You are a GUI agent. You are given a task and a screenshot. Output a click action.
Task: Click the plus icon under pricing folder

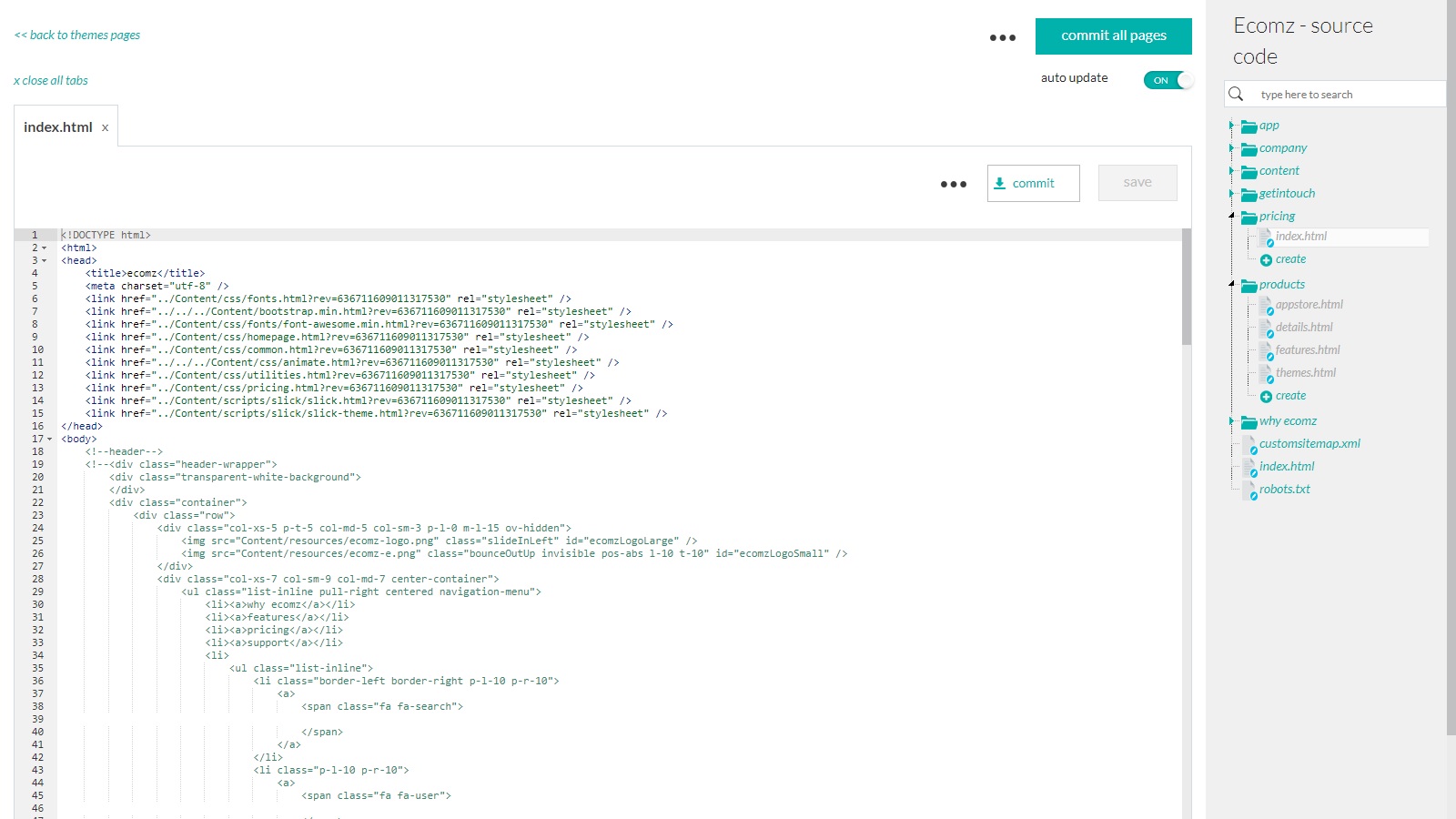1266,260
